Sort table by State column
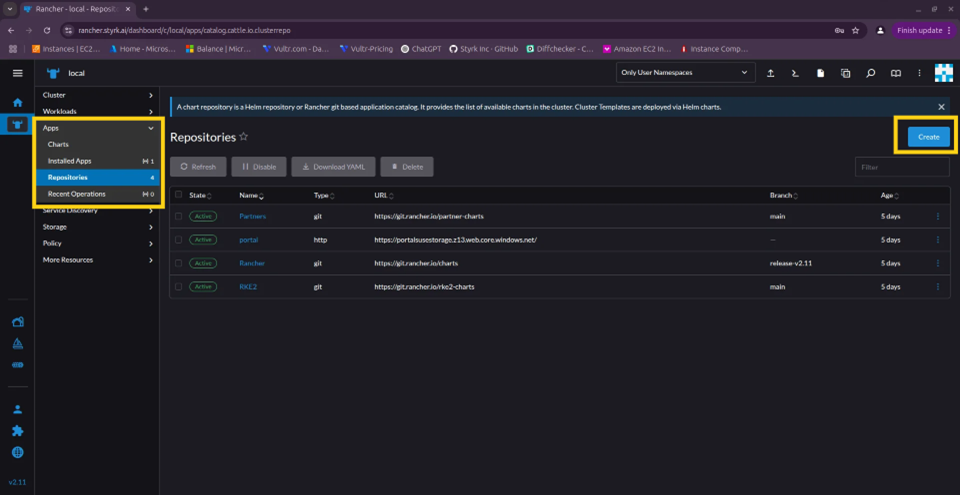Image resolution: width=960 pixels, height=495 pixels. 200,195
